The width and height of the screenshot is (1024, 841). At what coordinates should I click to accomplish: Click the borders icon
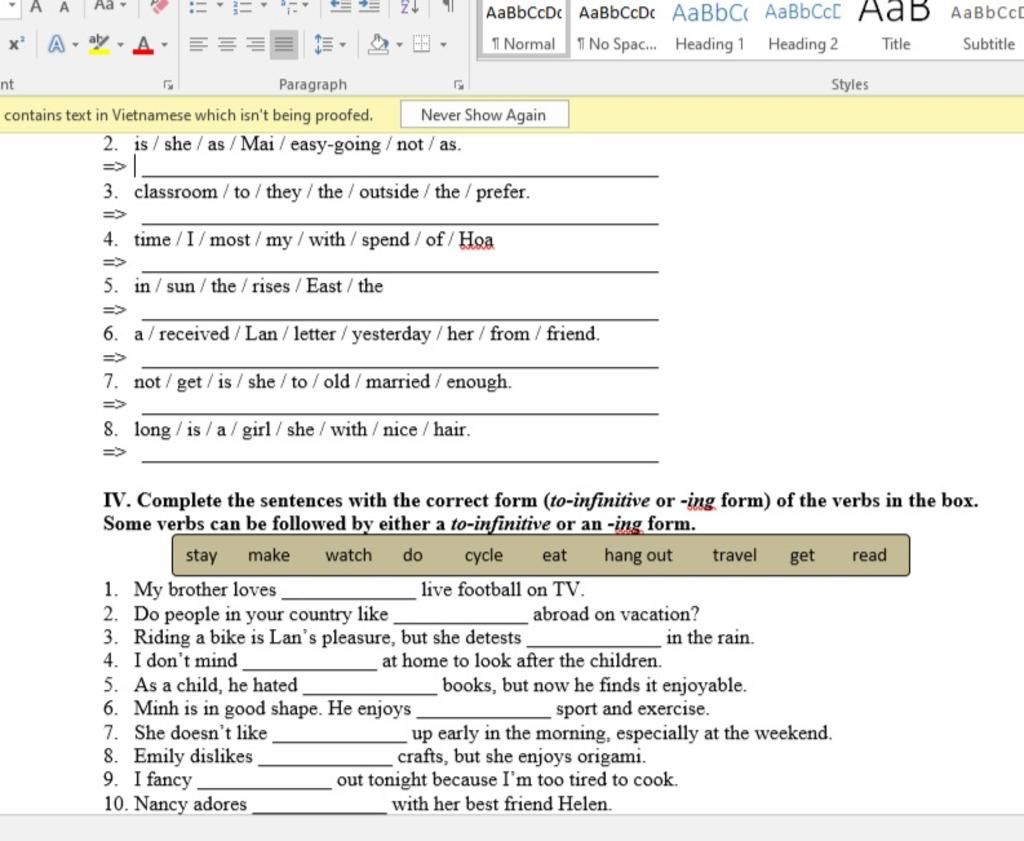[x=422, y=44]
